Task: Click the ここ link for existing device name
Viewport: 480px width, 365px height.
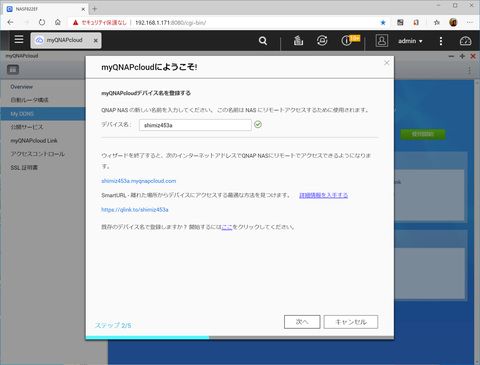Action: (x=227, y=227)
